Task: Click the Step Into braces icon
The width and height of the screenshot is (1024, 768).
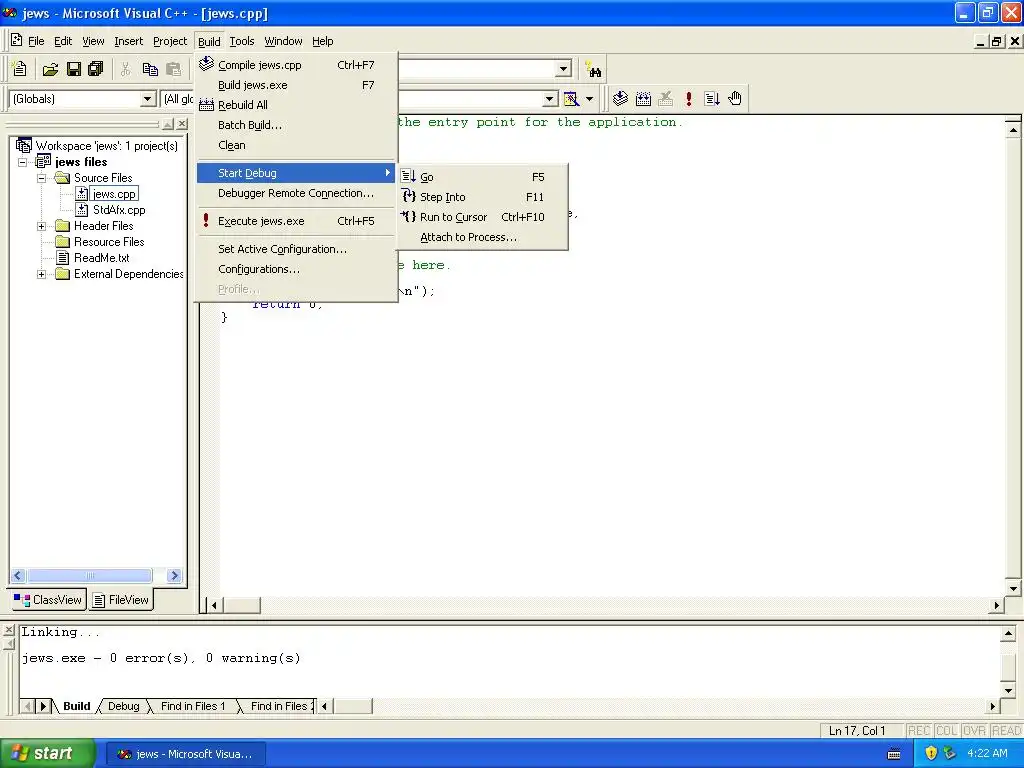Action: 409,196
